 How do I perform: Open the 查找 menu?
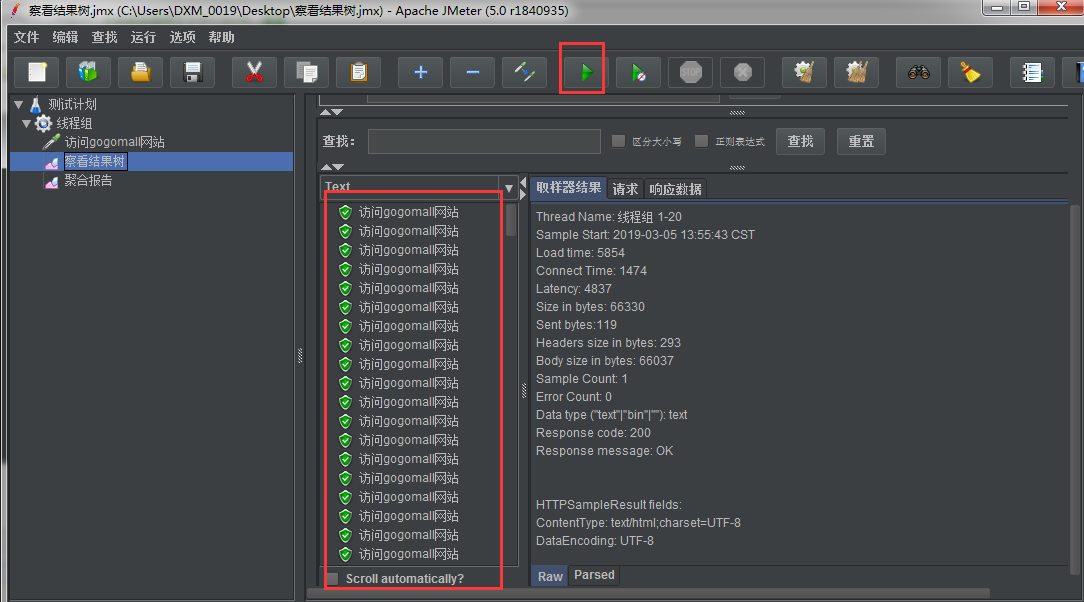pyautogui.click(x=104, y=37)
